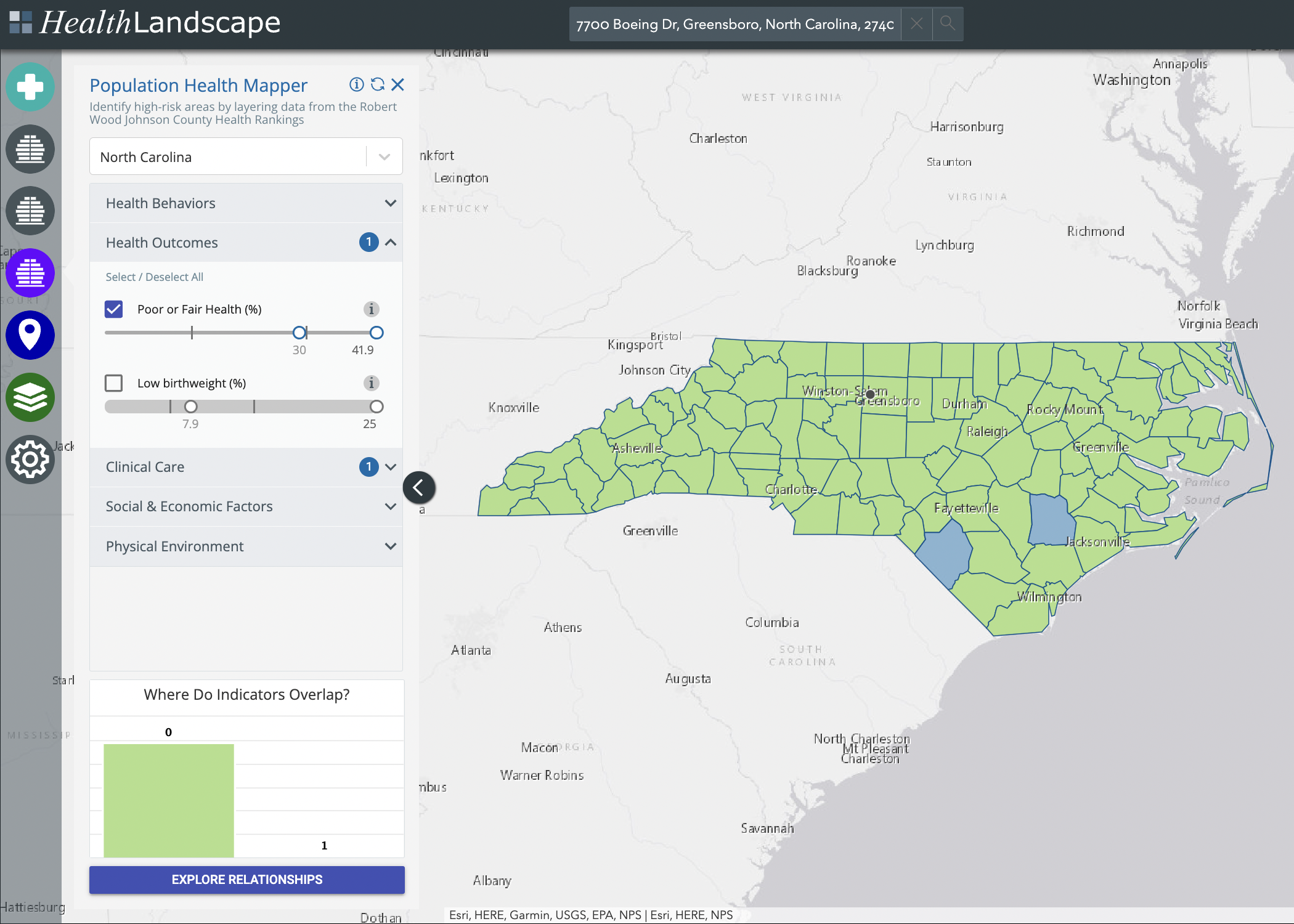Screen dimensions: 1294x924
Task: Collapse the side panel with arrow button
Action: [x=419, y=488]
